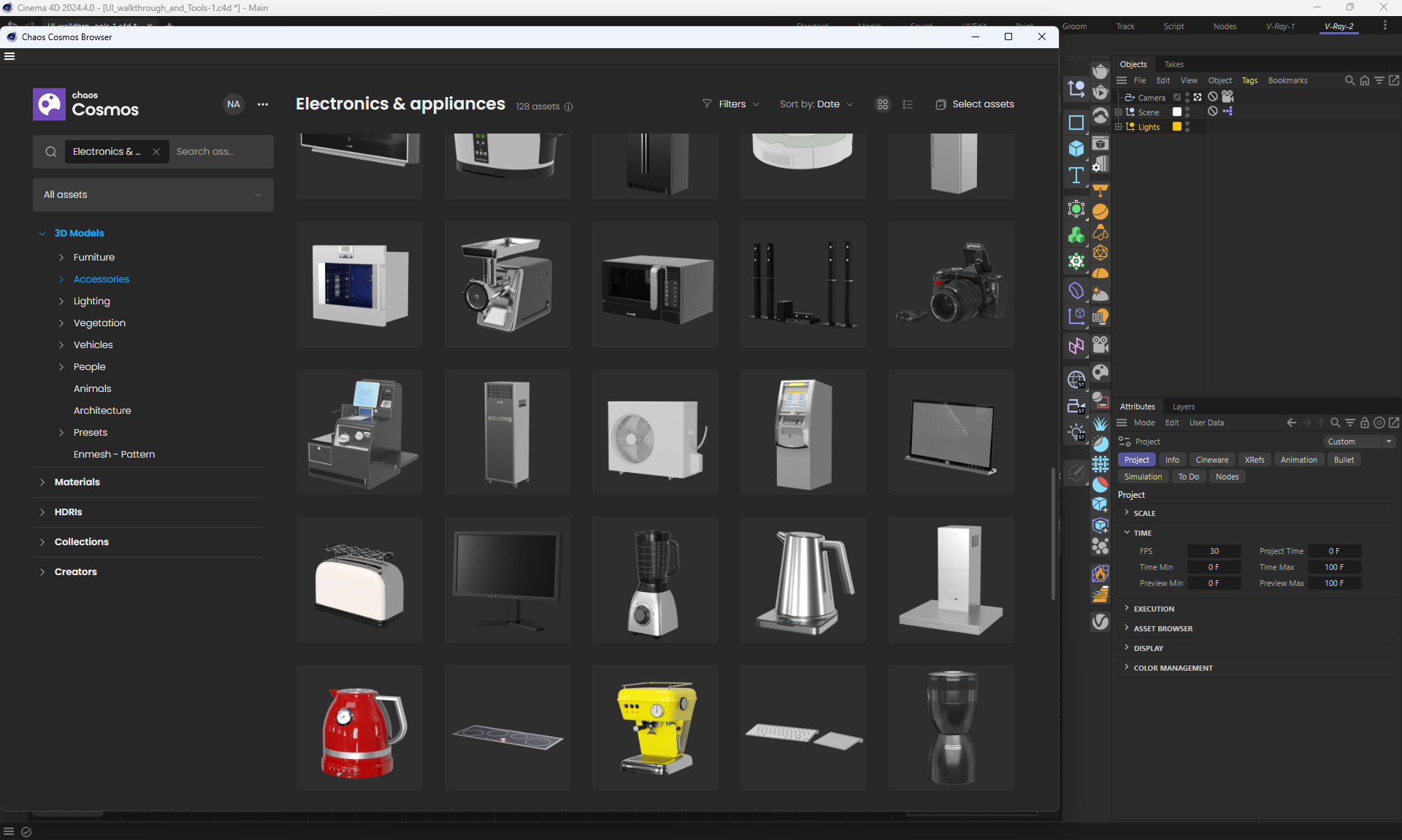Toggle Camera active view target icon
The image size is (1402, 840).
(1198, 97)
